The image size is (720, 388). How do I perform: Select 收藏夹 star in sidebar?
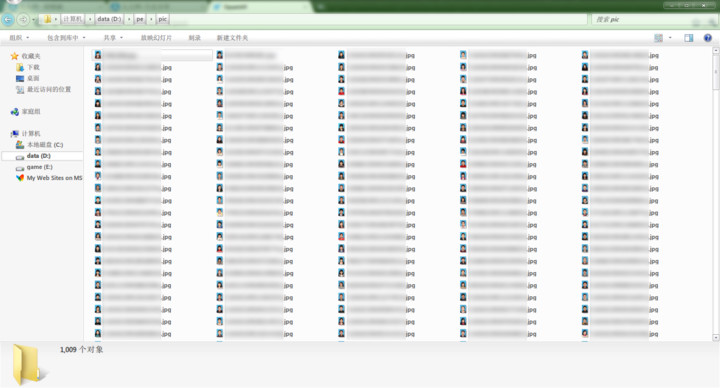pos(14,56)
